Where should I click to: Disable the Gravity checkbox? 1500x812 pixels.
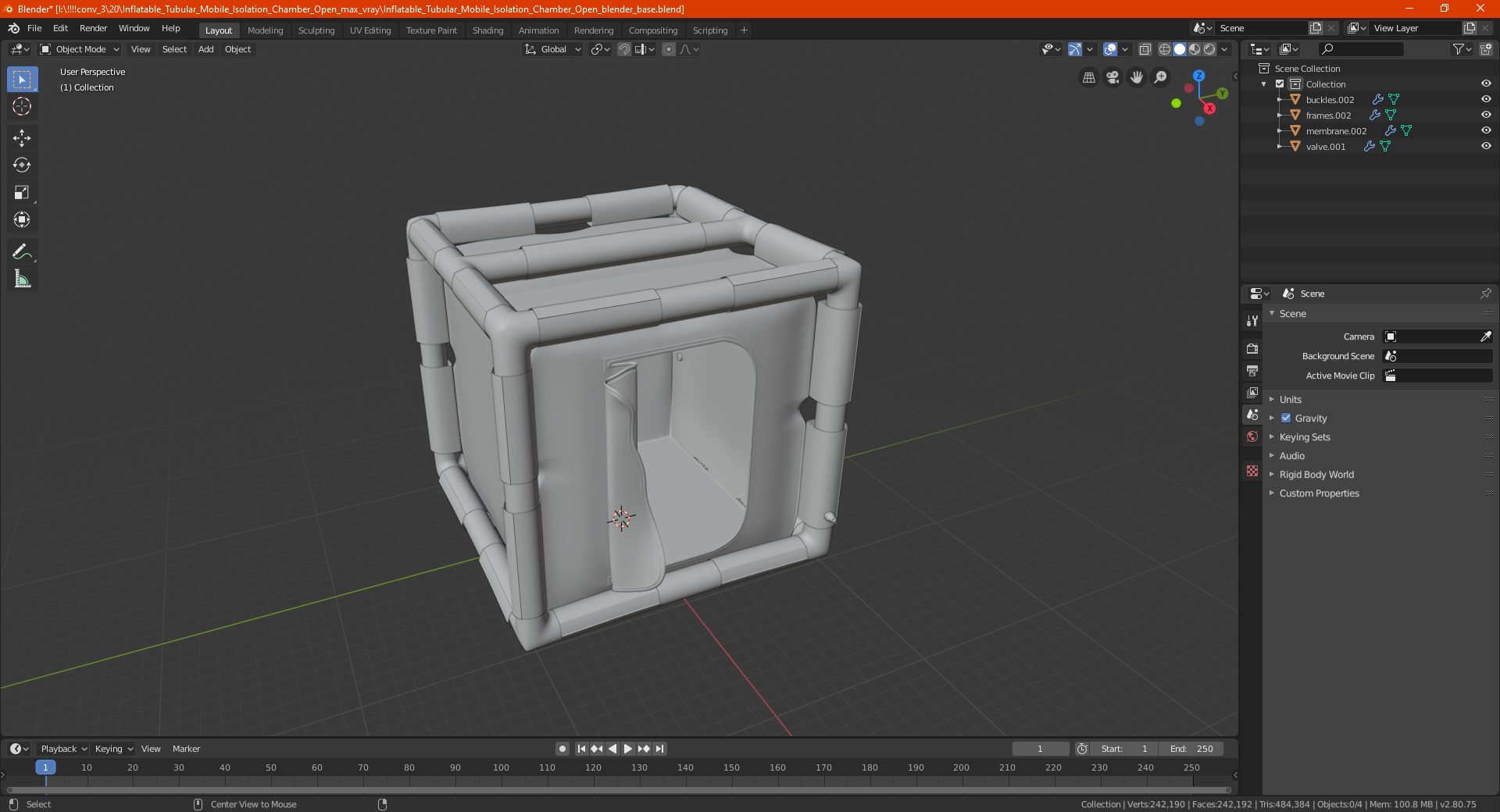1286,418
